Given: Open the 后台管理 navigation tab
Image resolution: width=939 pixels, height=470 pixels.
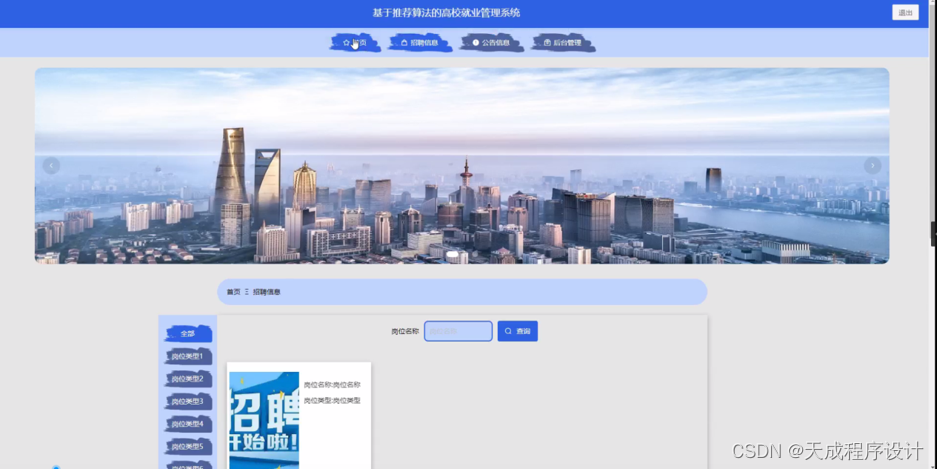Looking at the screenshot, I should tap(563, 43).
